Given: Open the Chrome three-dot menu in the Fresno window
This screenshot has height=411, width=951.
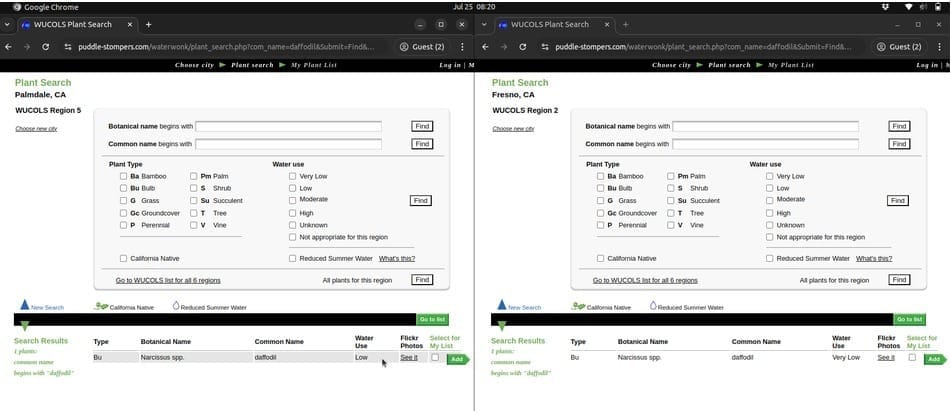Looking at the screenshot, I should click(938, 46).
